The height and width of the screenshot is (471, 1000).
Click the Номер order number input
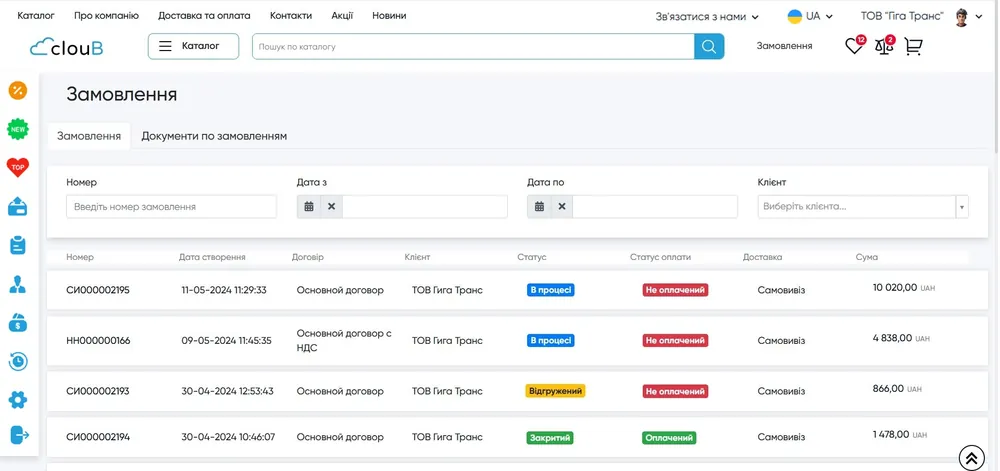[172, 207]
